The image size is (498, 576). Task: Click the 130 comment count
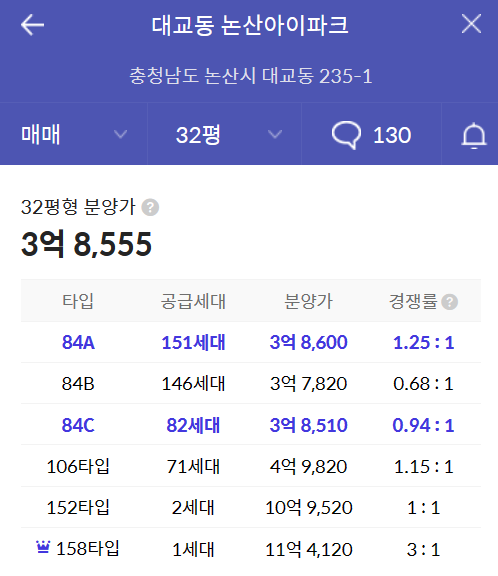[x=392, y=135]
